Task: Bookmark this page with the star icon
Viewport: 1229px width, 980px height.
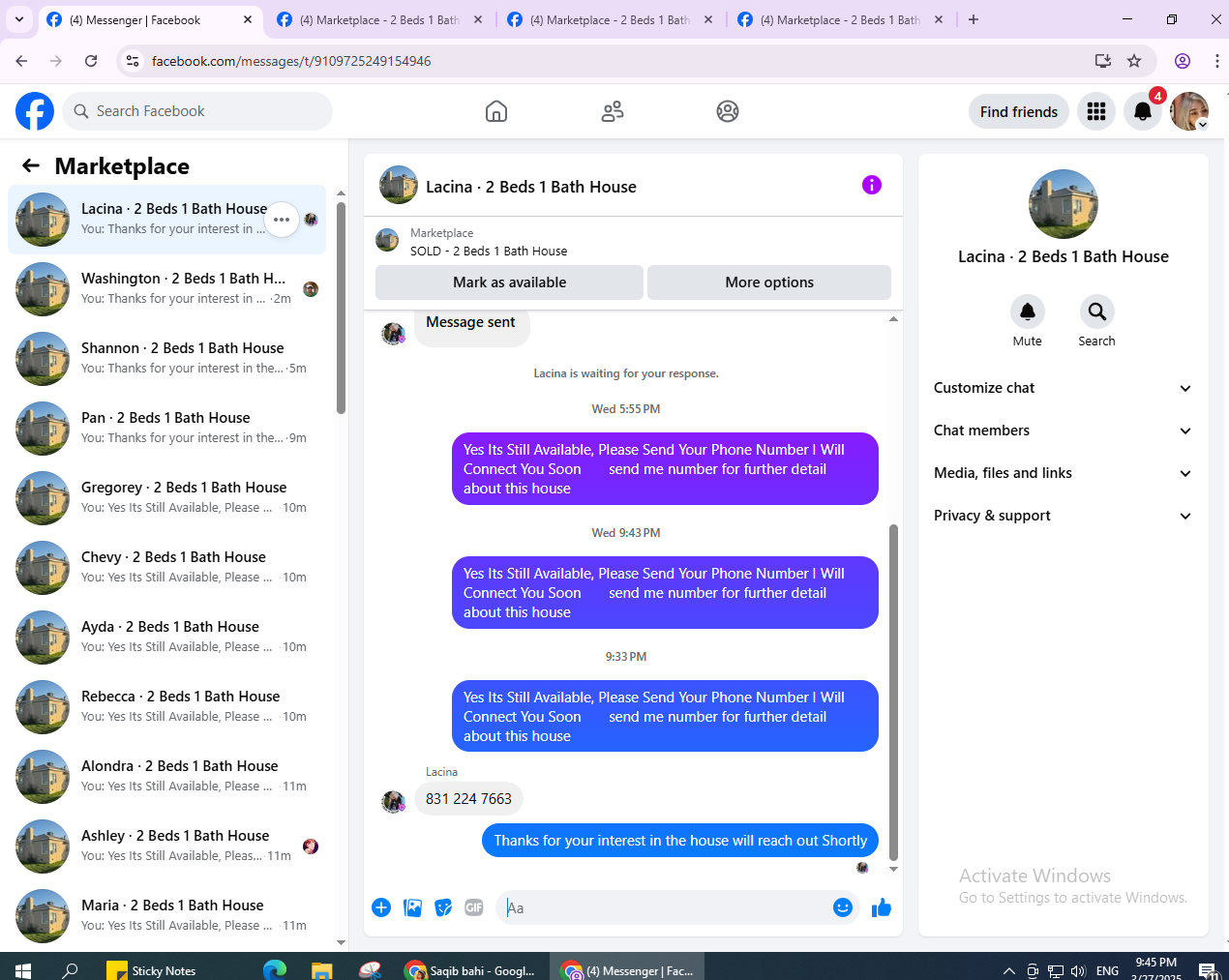Action: [x=1134, y=61]
